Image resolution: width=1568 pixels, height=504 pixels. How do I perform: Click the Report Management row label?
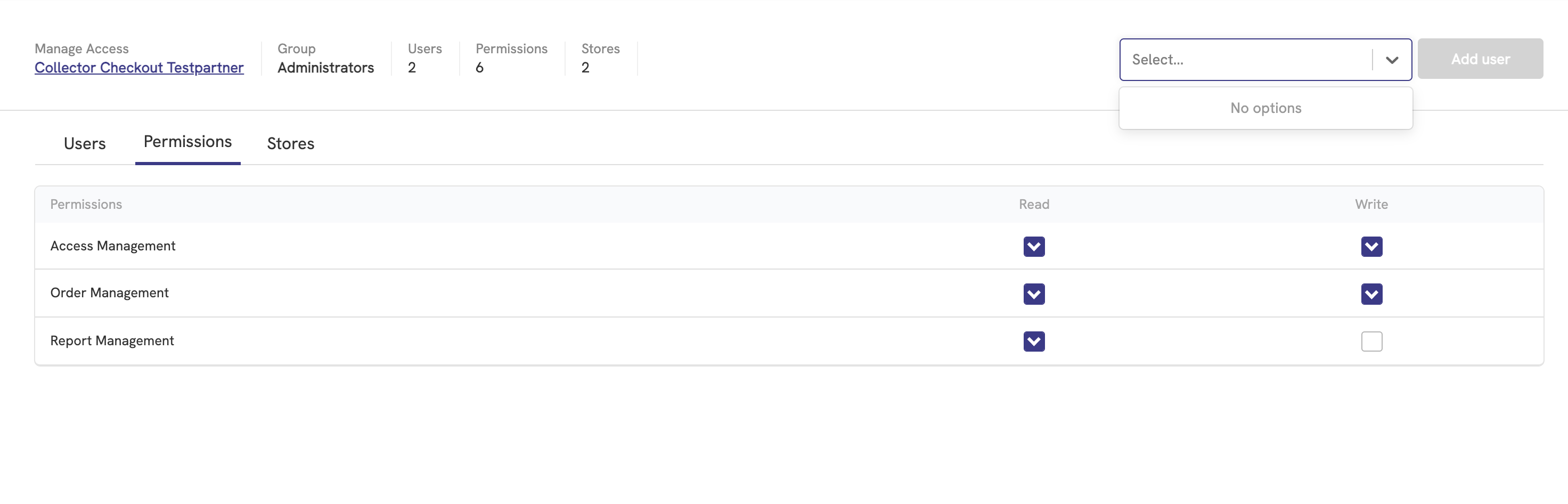(x=112, y=341)
